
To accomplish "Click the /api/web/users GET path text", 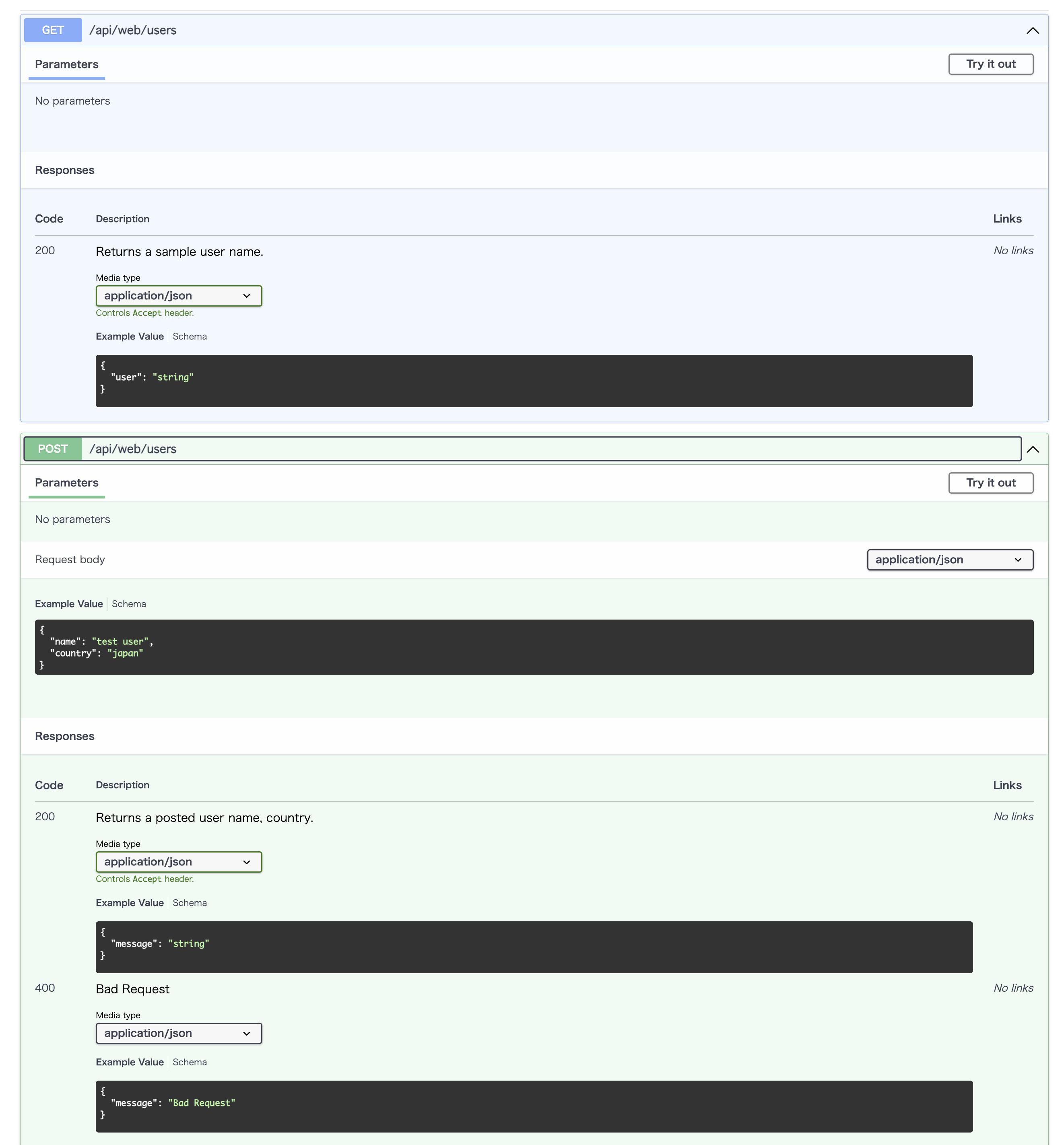I will pyautogui.click(x=133, y=30).
